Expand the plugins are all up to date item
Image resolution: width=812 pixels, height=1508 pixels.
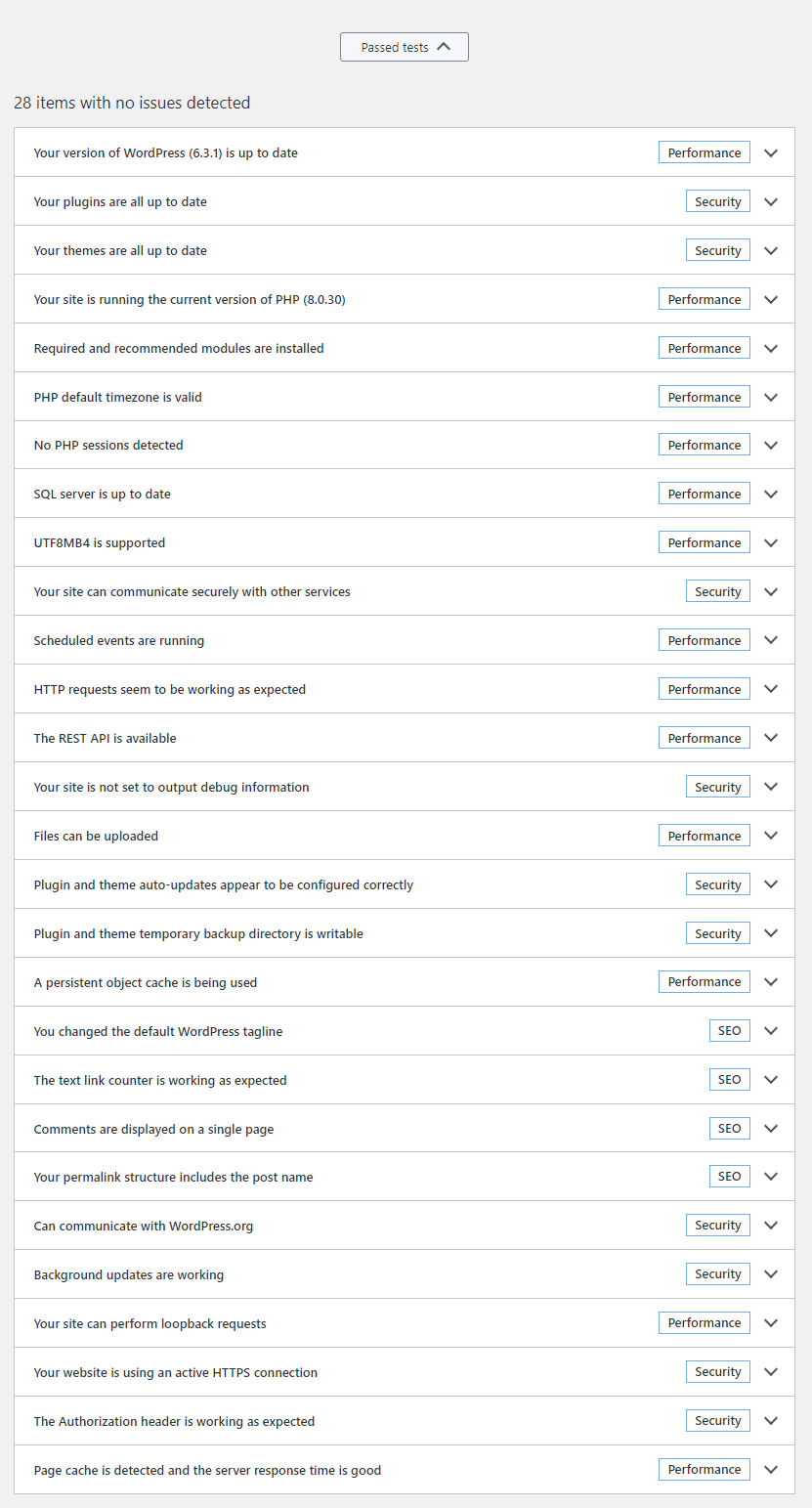[771, 202]
